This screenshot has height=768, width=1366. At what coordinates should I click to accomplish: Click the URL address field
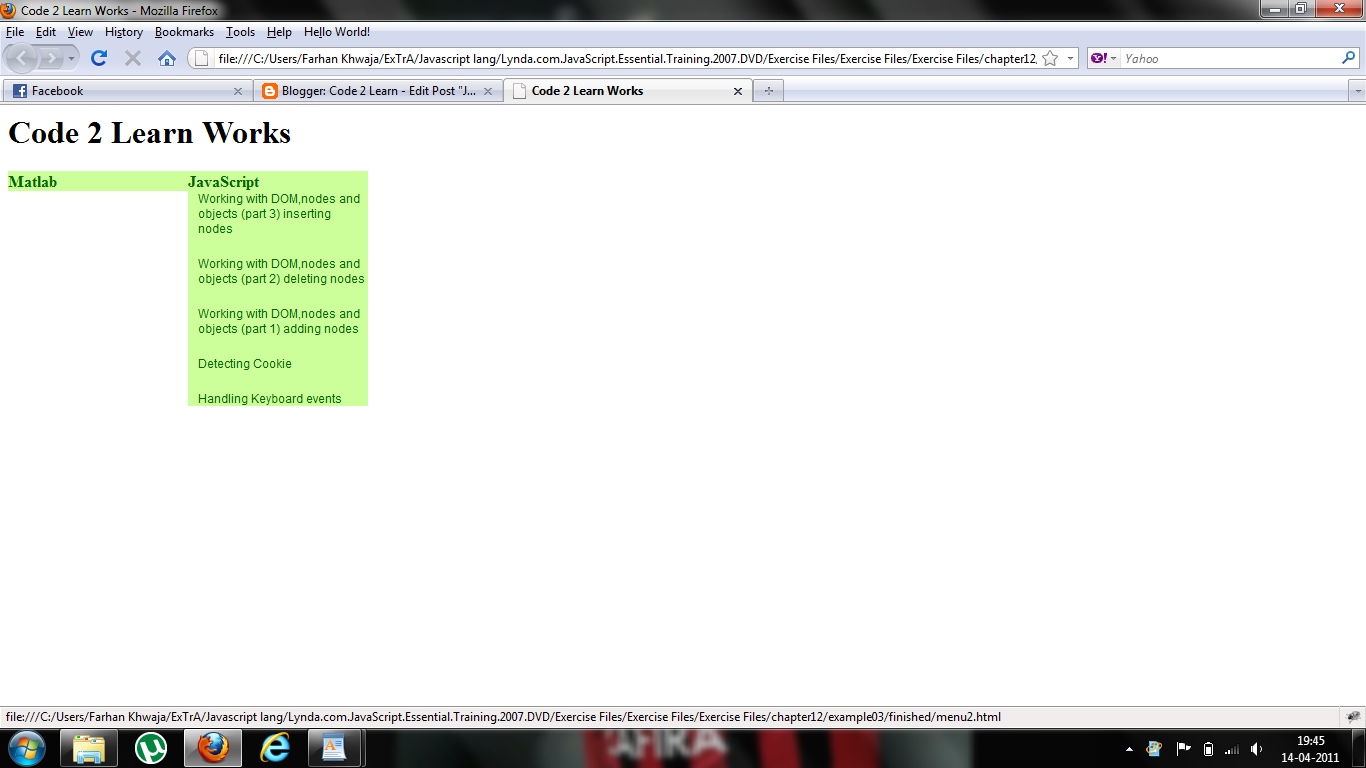(626, 58)
